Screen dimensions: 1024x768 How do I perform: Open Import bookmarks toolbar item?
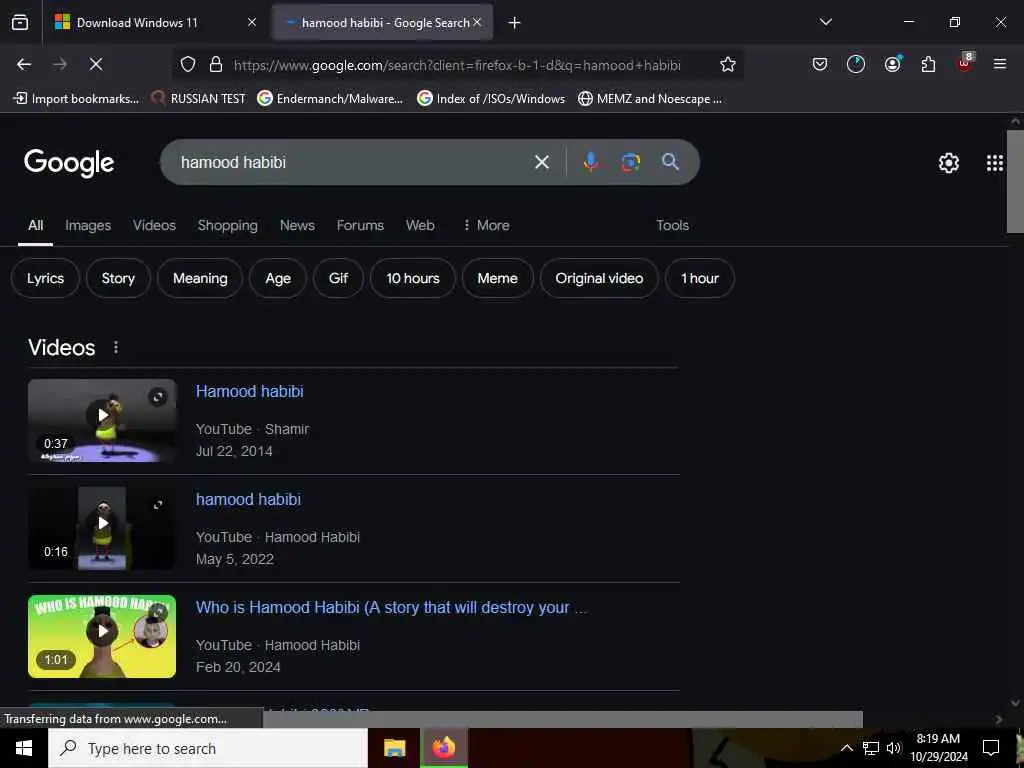click(76, 99)
